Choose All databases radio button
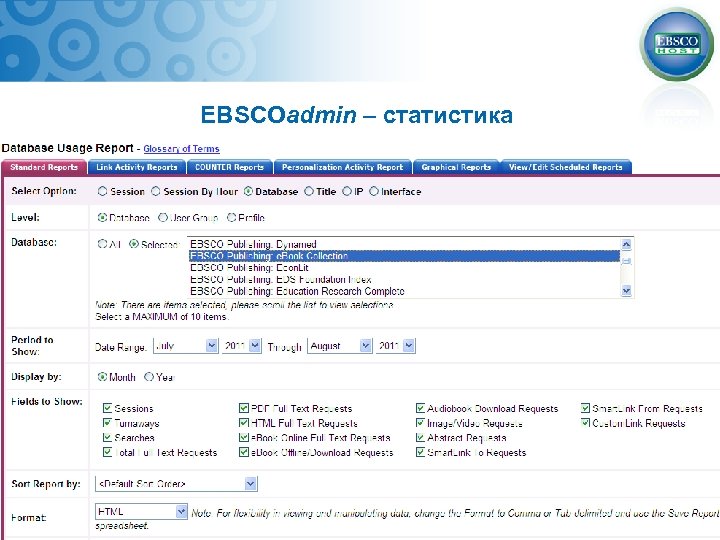Screen dimensions: 720x540 pos(102,244)
